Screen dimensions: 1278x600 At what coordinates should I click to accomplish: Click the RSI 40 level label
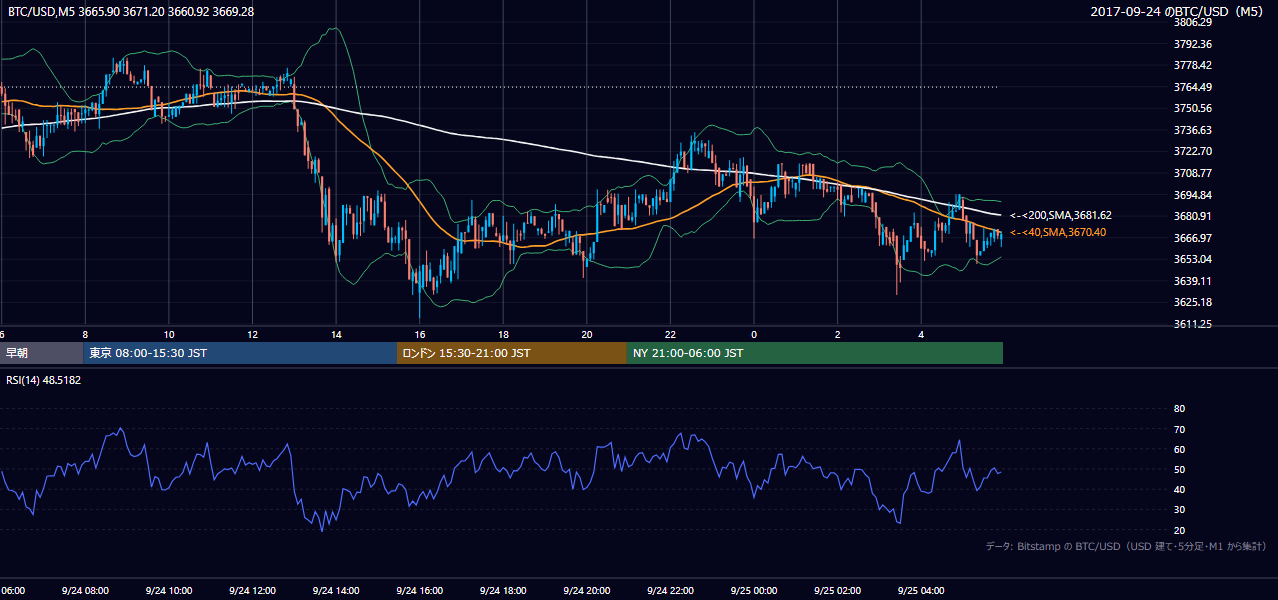[x=1179, y=489]
